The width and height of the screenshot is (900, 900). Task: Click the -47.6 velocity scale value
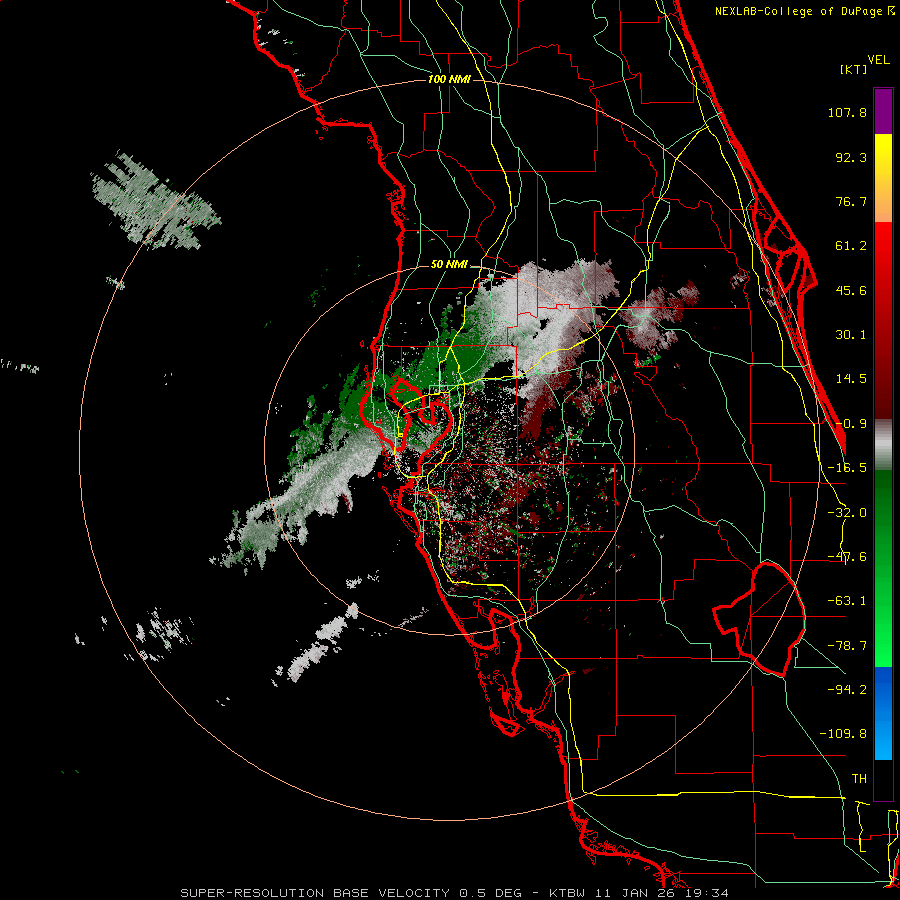click(x=847, y=557)
